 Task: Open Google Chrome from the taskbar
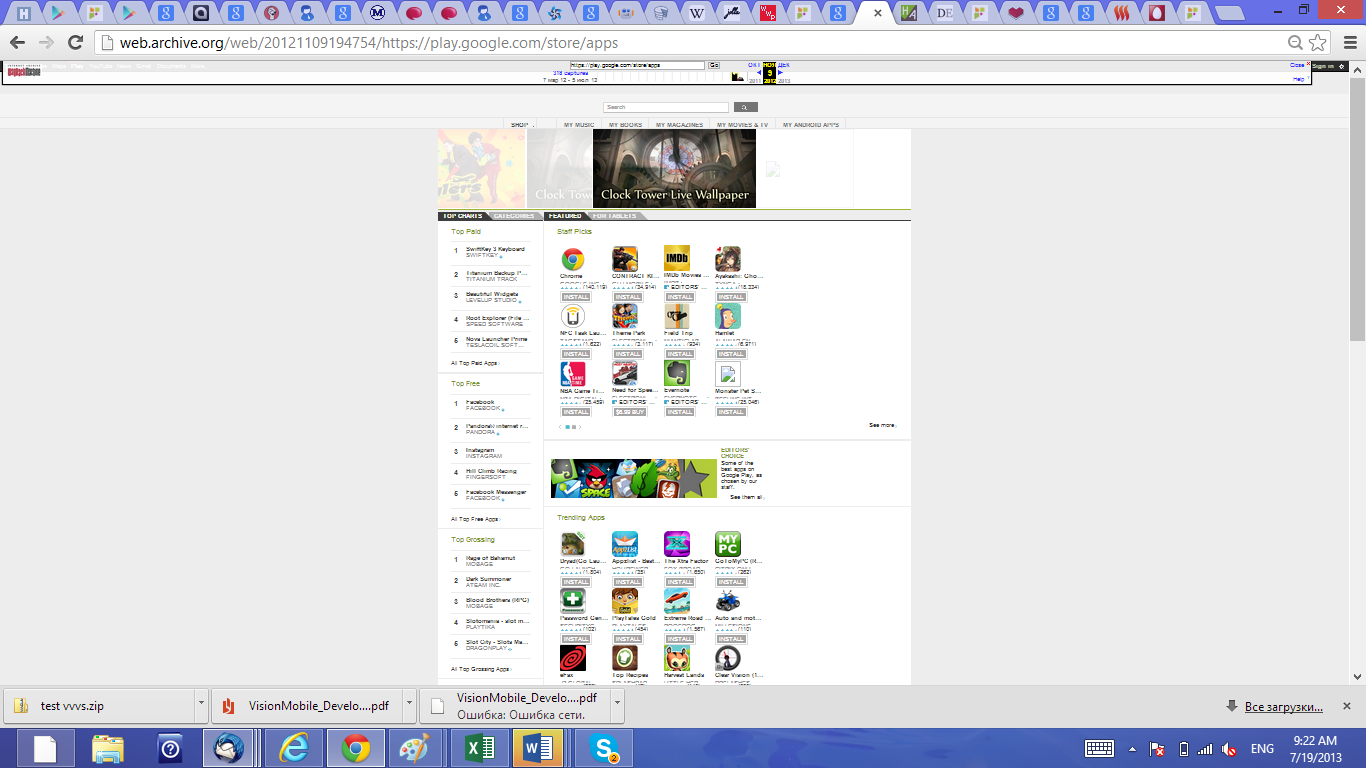point(356,748)
